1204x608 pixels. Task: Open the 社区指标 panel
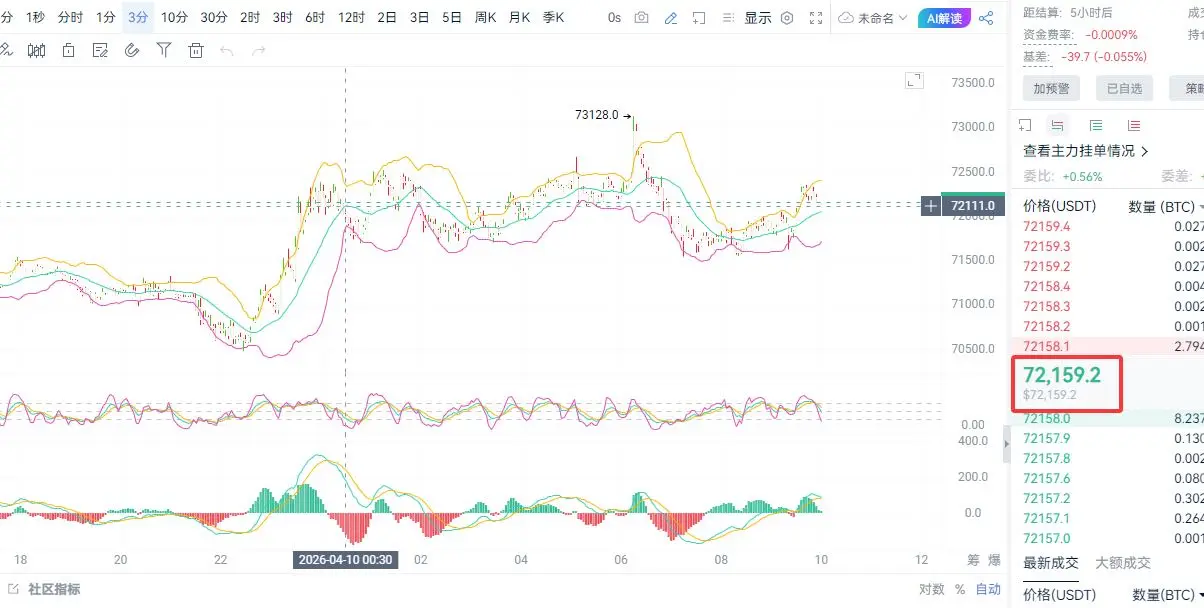pyautogui.click(x=54, y=589)
